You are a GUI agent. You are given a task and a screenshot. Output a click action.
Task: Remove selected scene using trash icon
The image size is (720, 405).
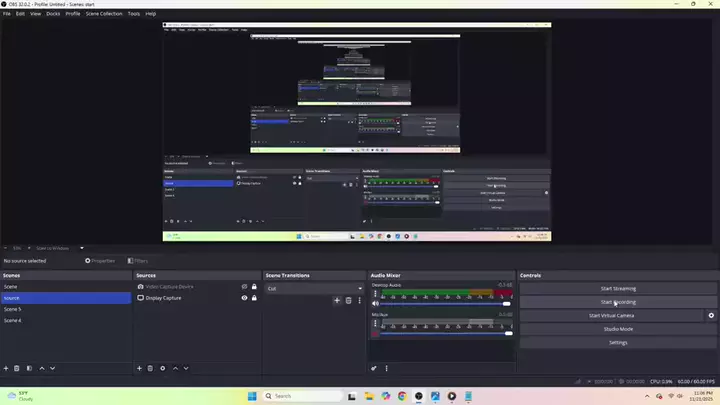(18, 368)
